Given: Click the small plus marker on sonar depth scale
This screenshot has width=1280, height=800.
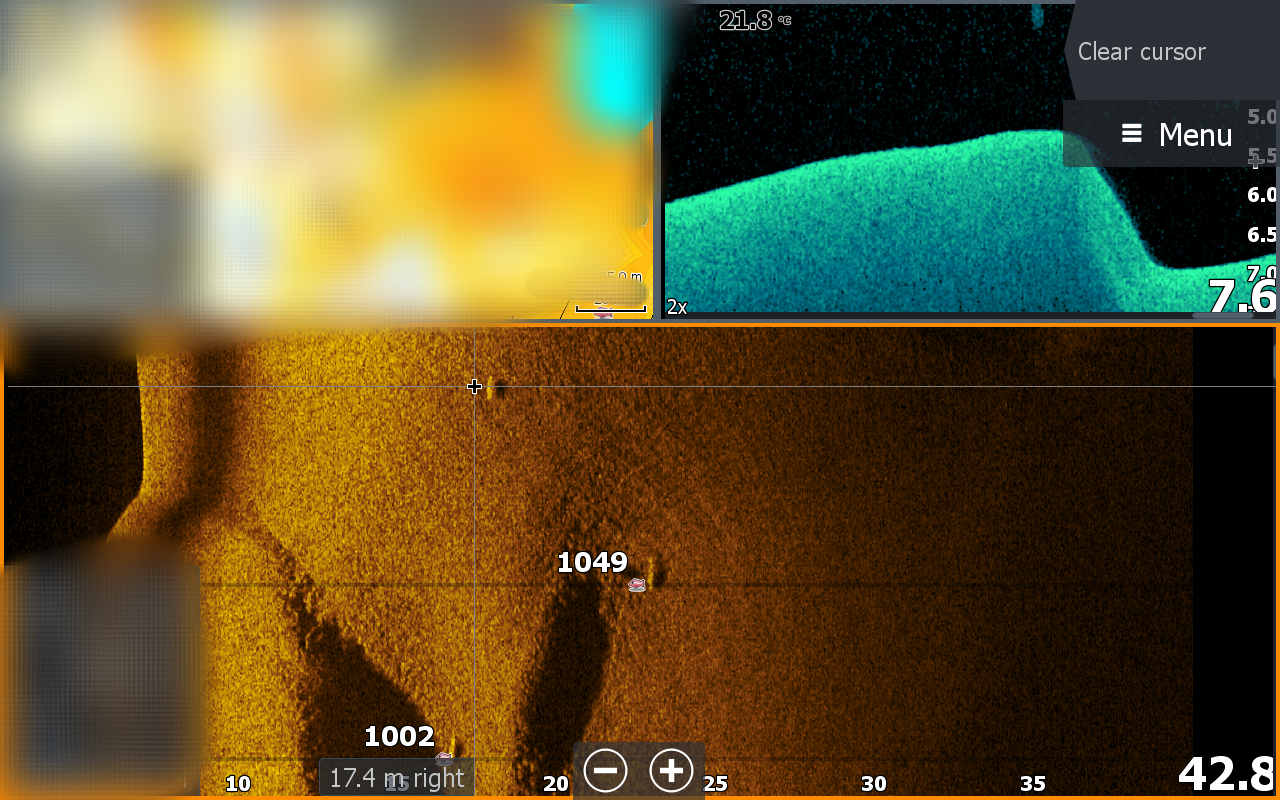Looking at the screenshot, I should [1256, 160].
